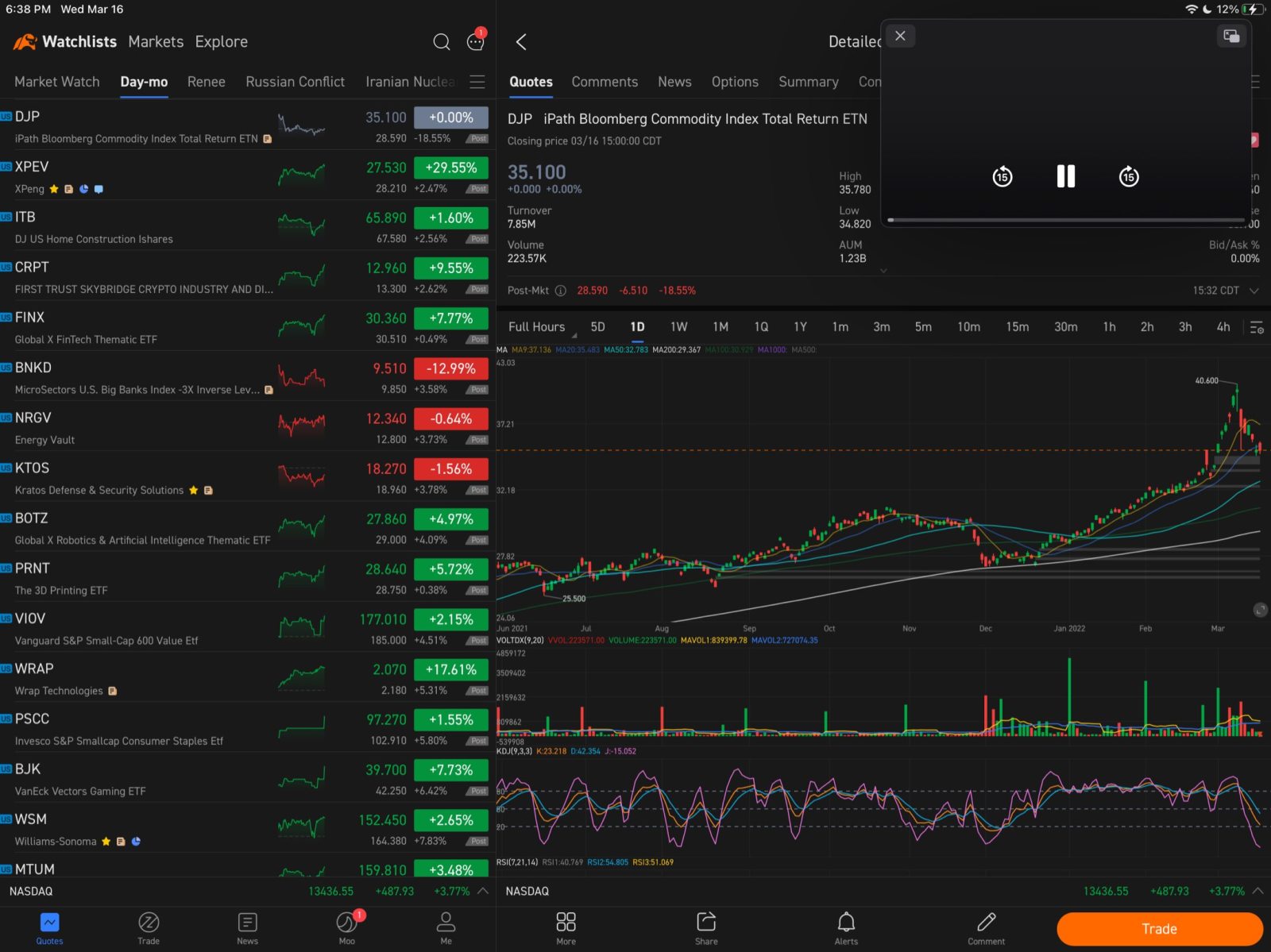Switch to the Explore section
This screenshot has height=952, width=1271.
(222, 42)
